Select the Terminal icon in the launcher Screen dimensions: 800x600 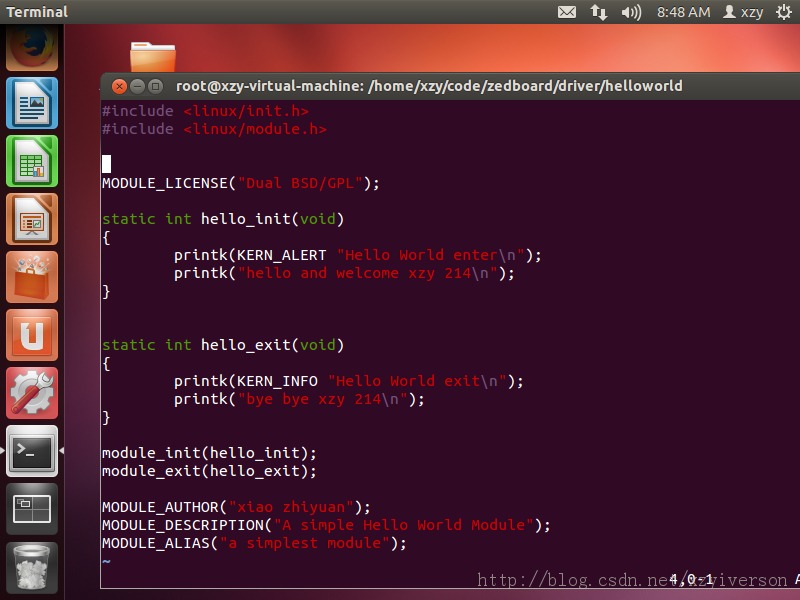[x=32, y=451]
